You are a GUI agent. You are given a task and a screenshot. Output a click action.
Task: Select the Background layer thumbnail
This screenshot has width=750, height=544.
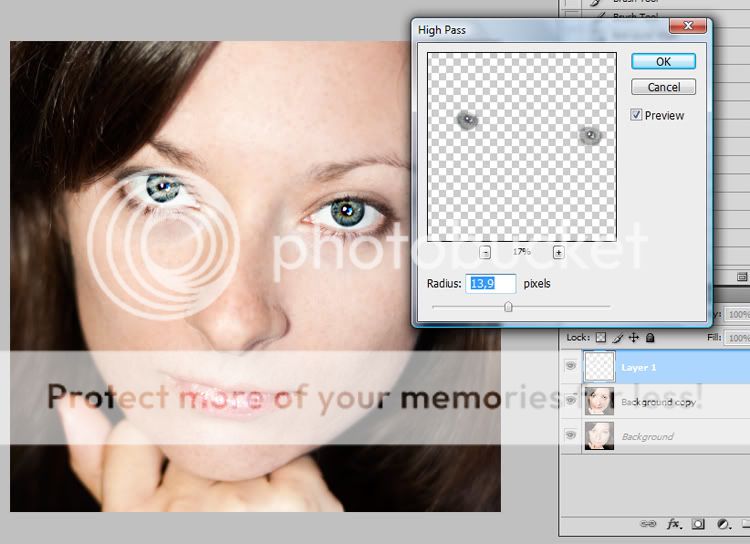[x=599, y=436]
